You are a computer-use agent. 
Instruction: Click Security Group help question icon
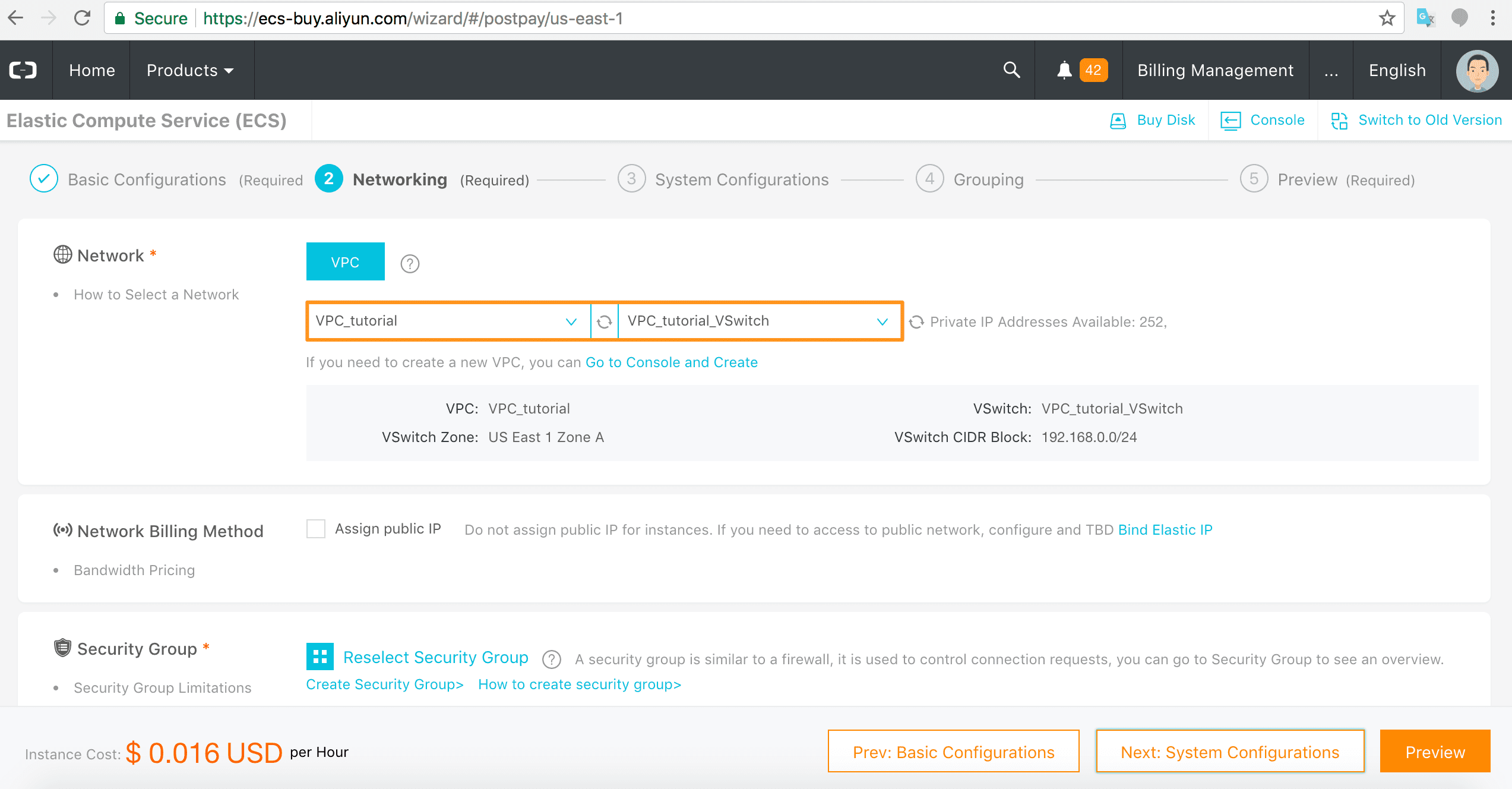pyautogui.click(x=551, y=659)
